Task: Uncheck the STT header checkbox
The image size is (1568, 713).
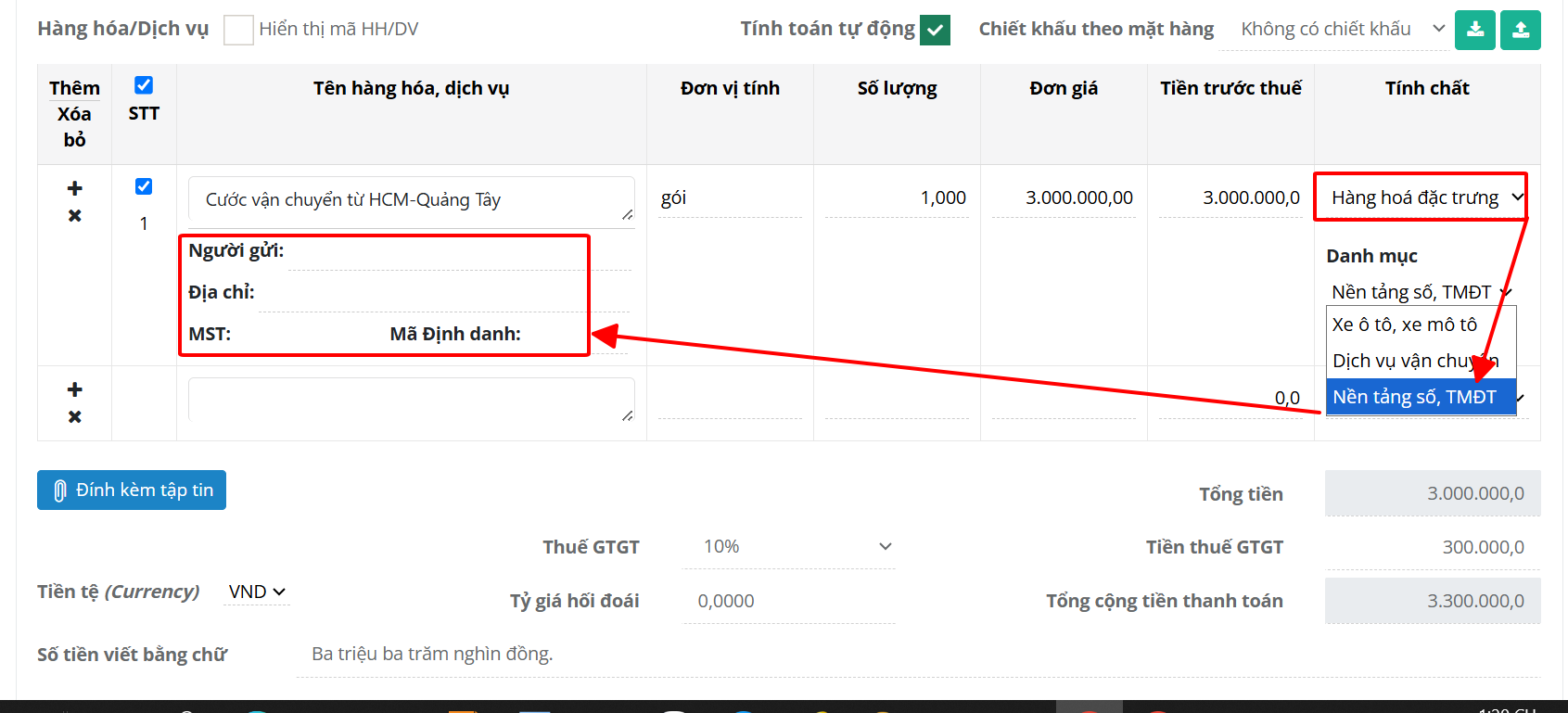Action: [144, 85]
